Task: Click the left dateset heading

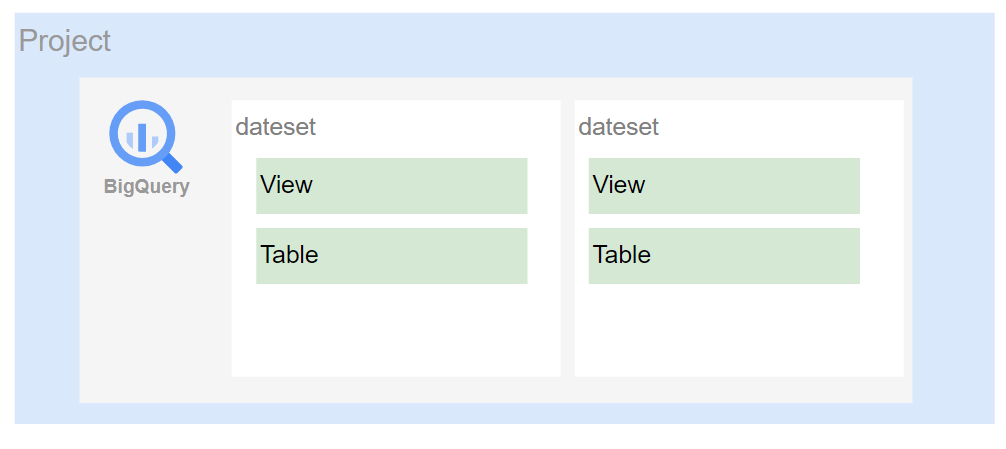Action: coord(276,128)
